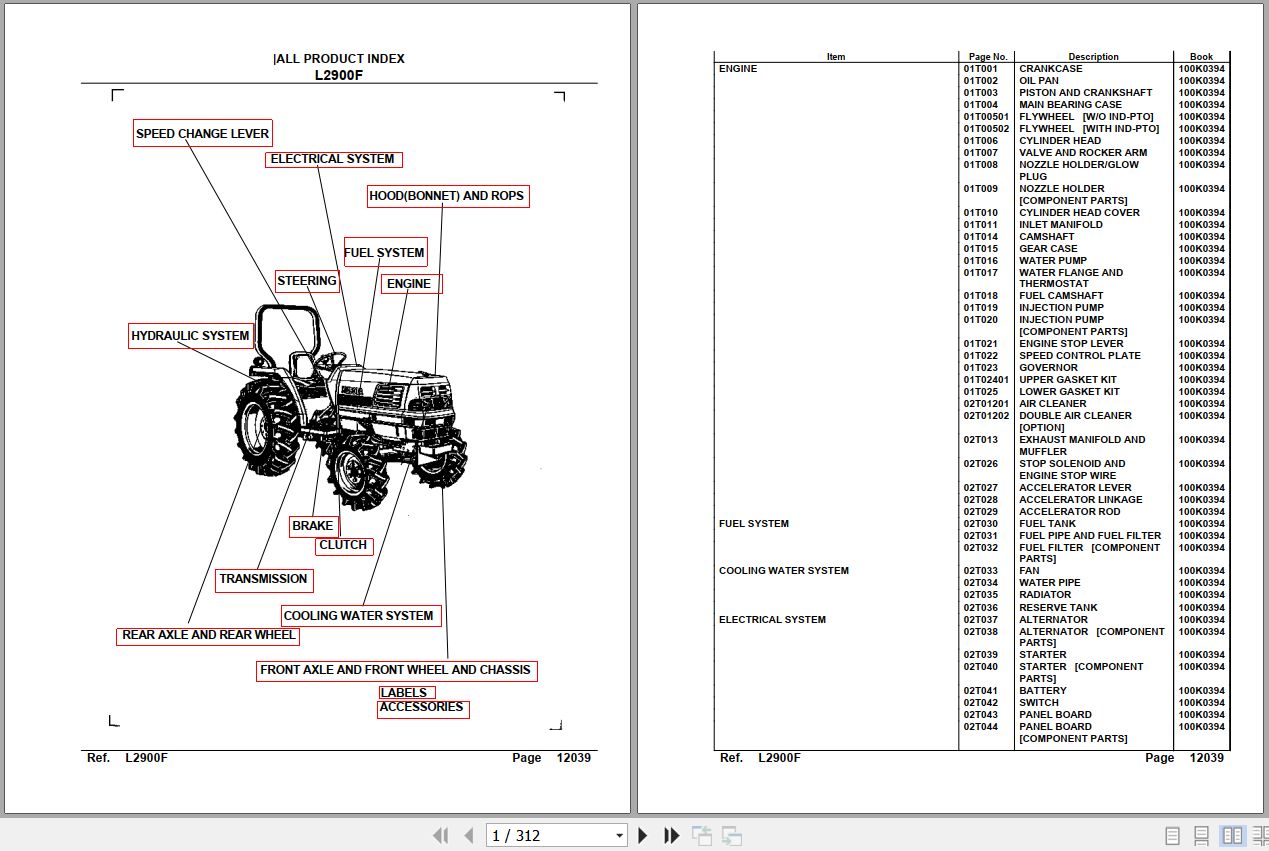Click the CAMSHAFT description
The height and width of the screenshot is (851, 1269).
tap(1047, 237)
